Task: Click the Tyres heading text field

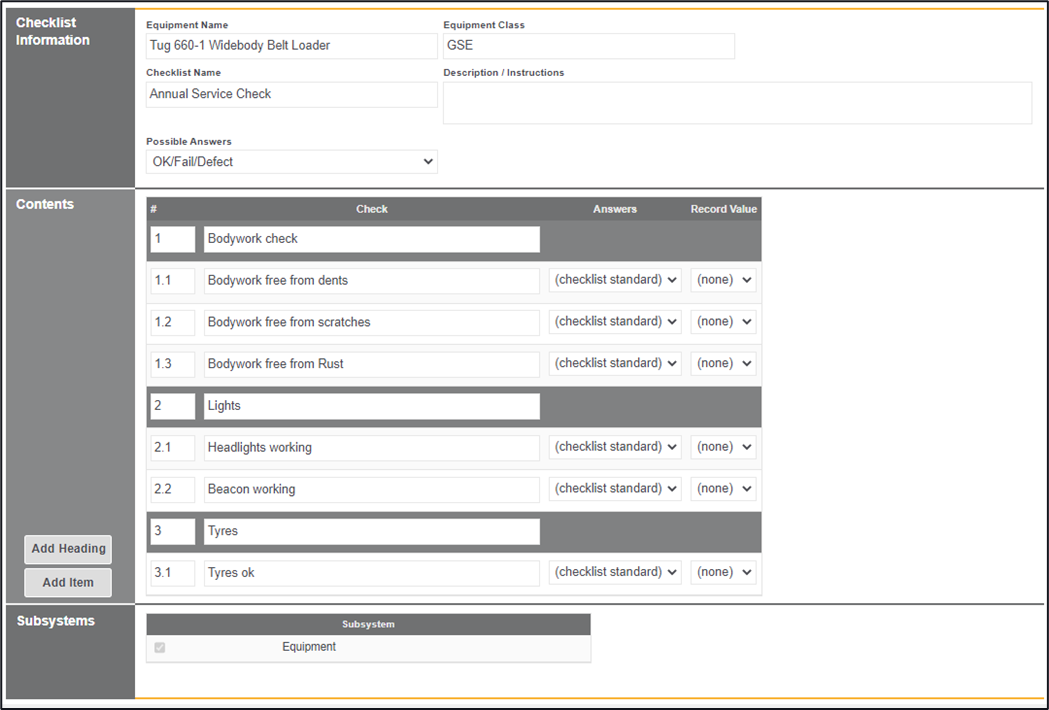Action: [371, 531]
